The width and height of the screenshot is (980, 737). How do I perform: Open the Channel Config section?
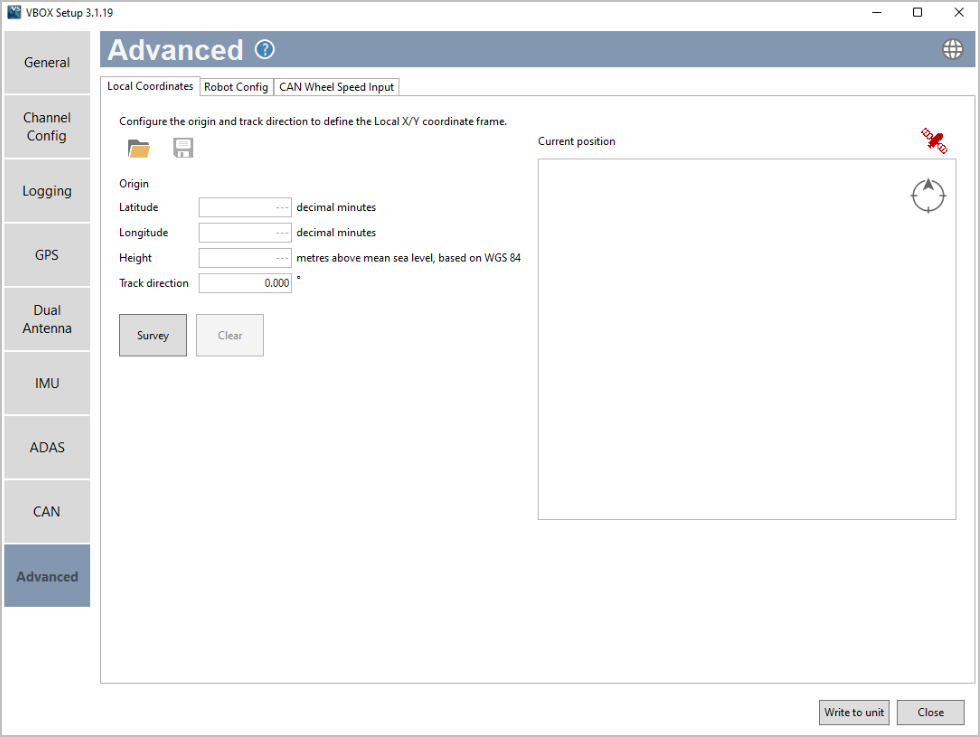[46, 126]
